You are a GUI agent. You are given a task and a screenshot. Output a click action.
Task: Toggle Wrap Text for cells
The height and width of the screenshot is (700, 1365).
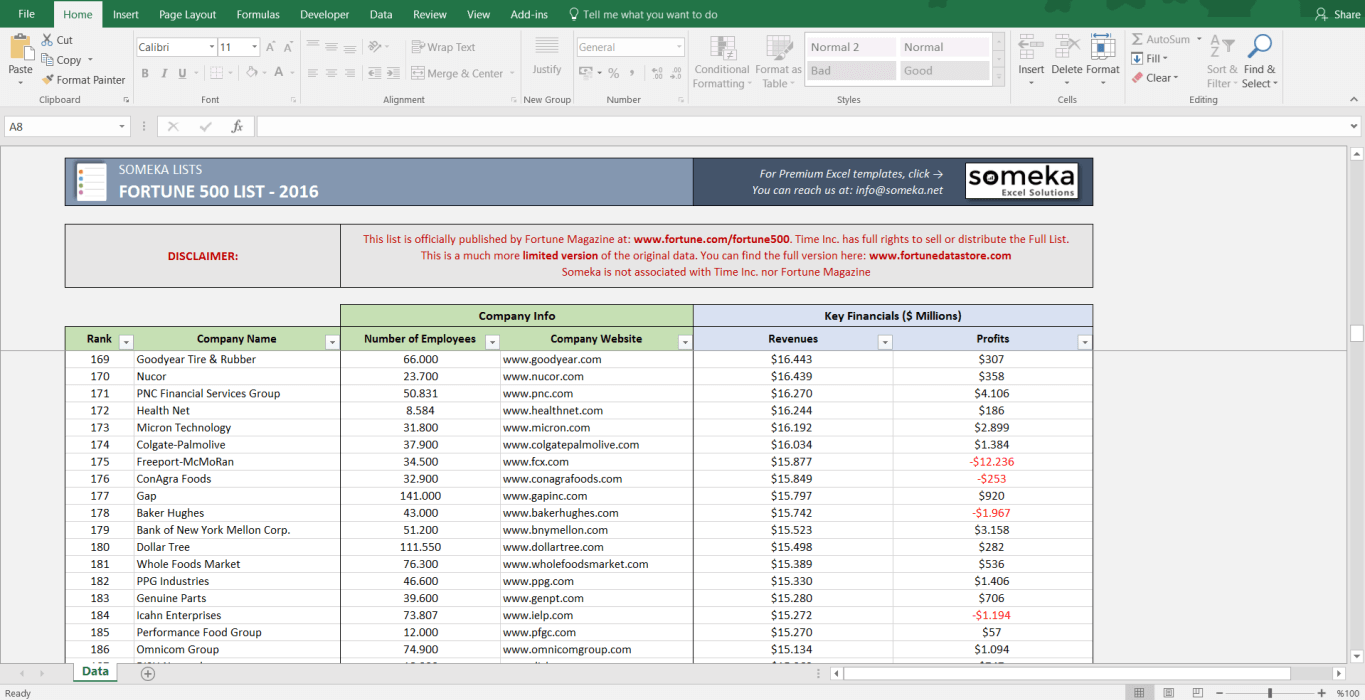pyautogui.click(x=443, y=47)
